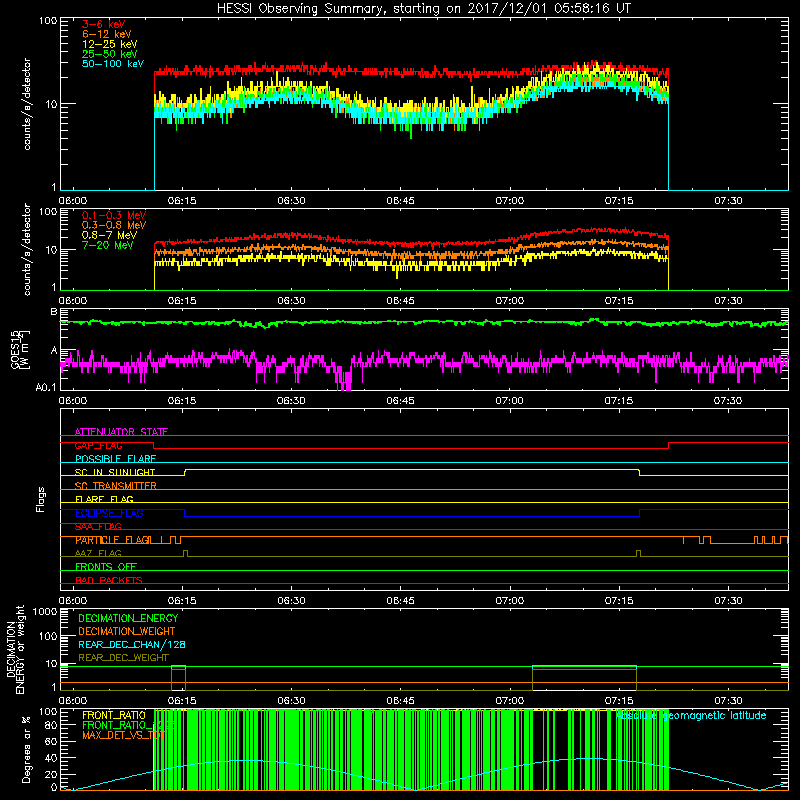Select the BAD_PACKETS flag label
Screen dimensions: 800x800
(x=109, y=580)
